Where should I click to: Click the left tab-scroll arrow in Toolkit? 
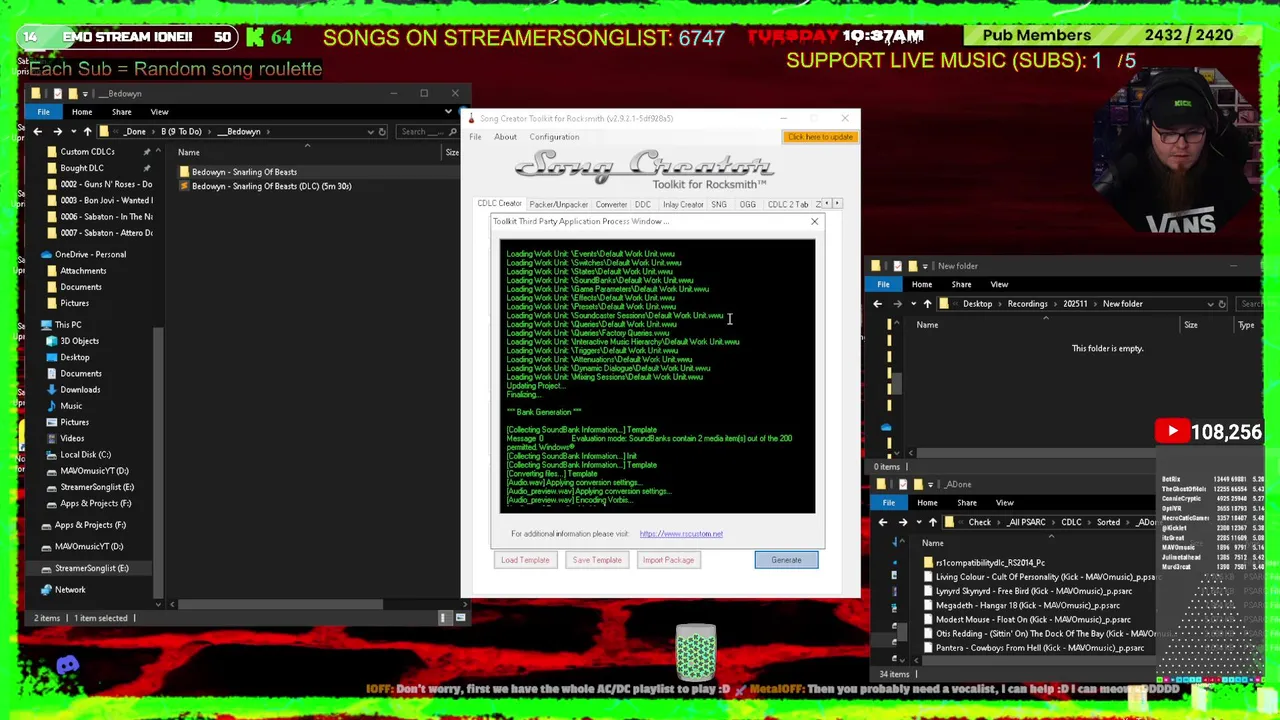point(827,204)
